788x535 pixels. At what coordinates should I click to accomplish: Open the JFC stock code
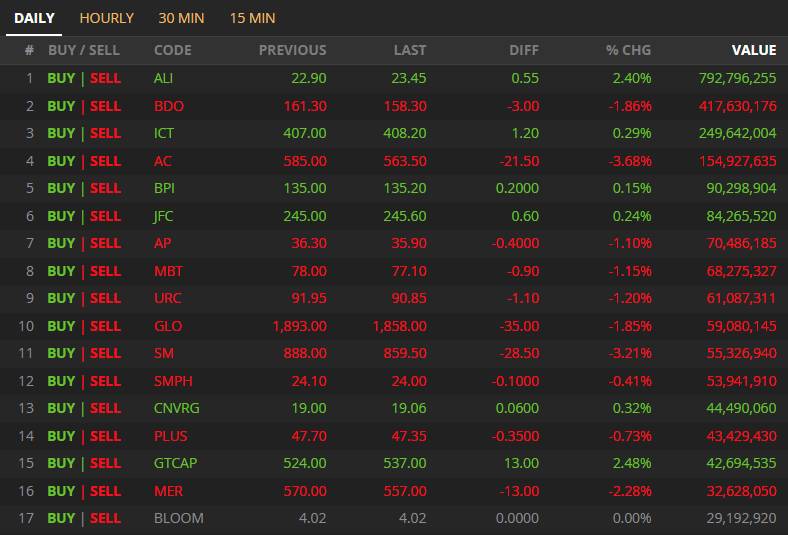coord(163,216)
